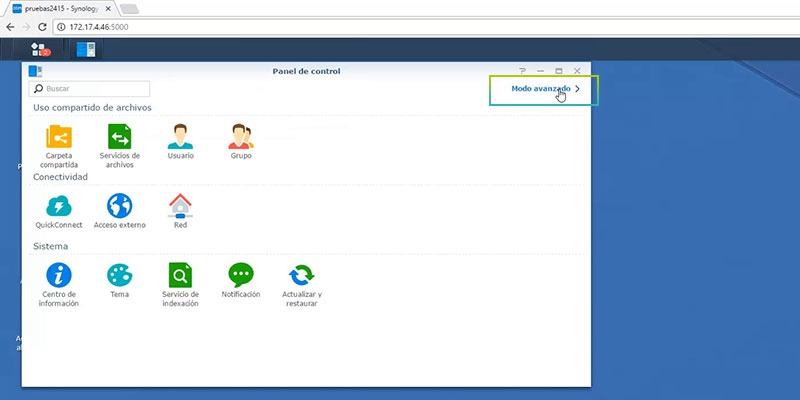Click the site info icon in address bar
Image resolution: width=800 pixels, height=400 pixels.
click(62, 27)
